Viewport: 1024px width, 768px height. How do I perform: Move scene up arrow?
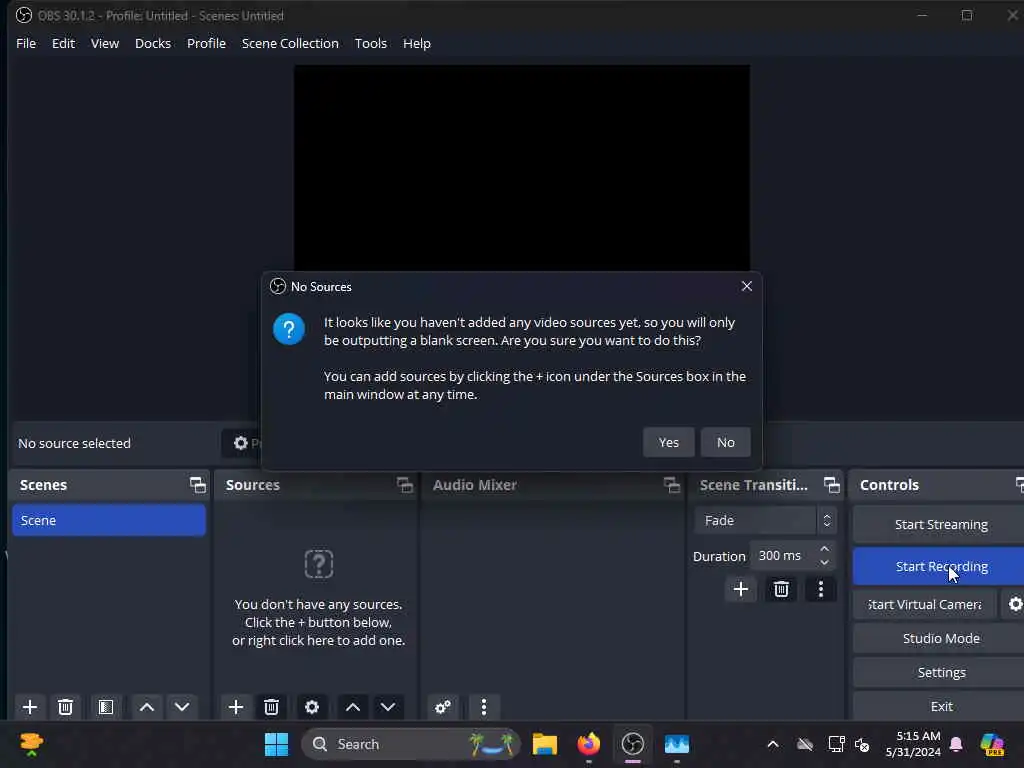pyautogui.click(x=147, y=707)
